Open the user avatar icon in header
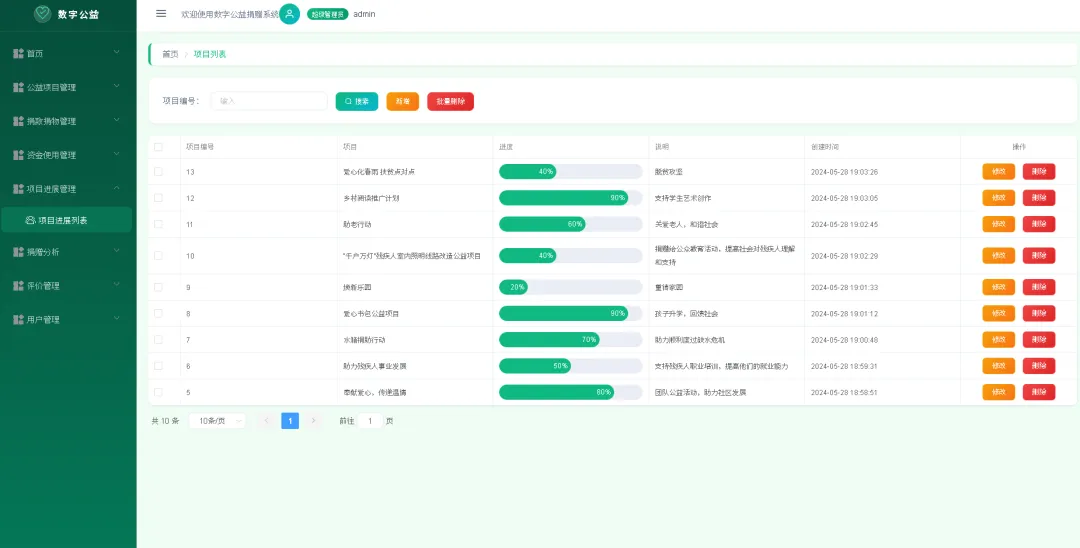The height and width of the screenshot is (548, 1080). coord(289,14)
